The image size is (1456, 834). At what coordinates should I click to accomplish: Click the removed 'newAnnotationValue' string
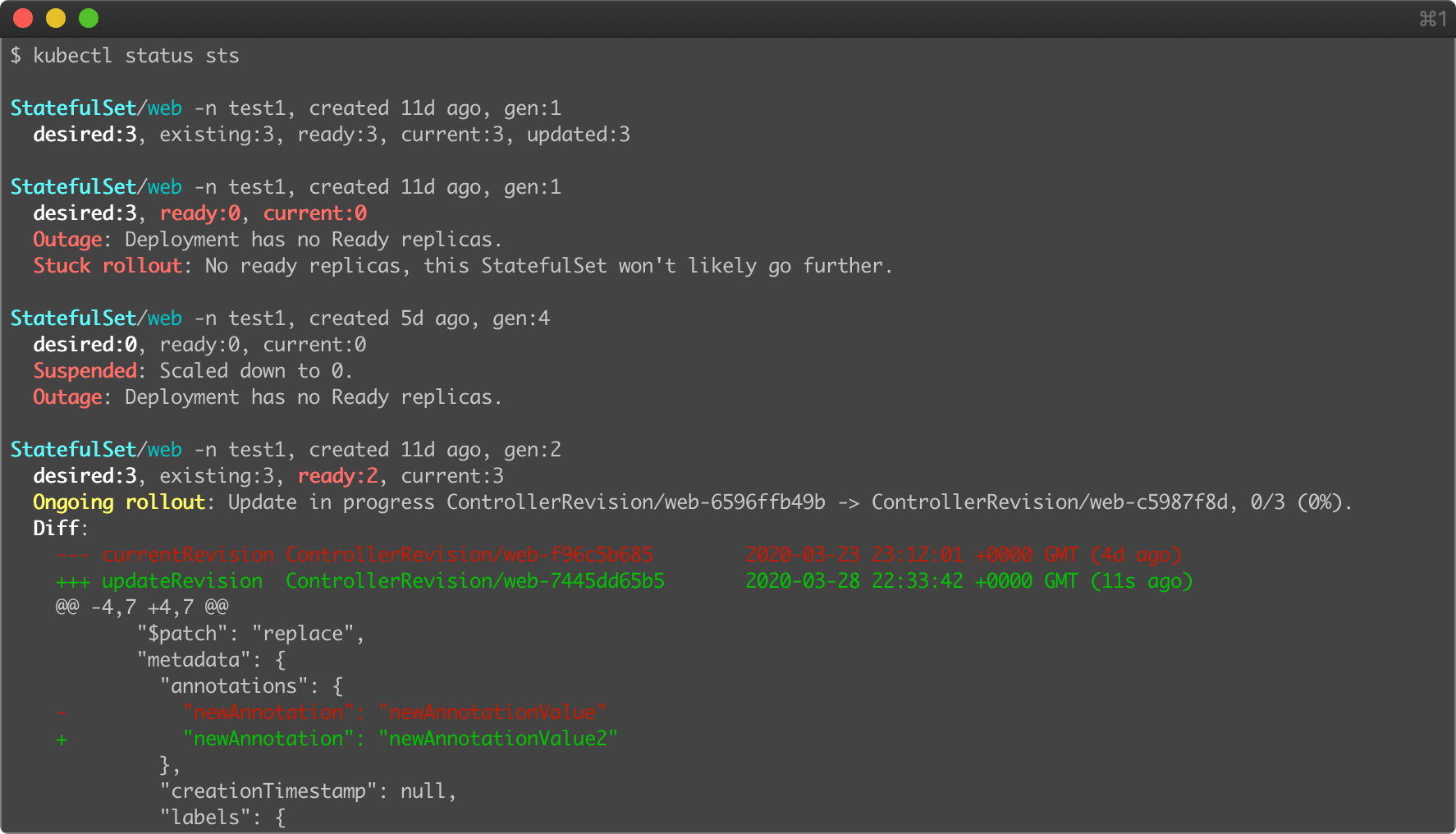[x=492, y=713]
